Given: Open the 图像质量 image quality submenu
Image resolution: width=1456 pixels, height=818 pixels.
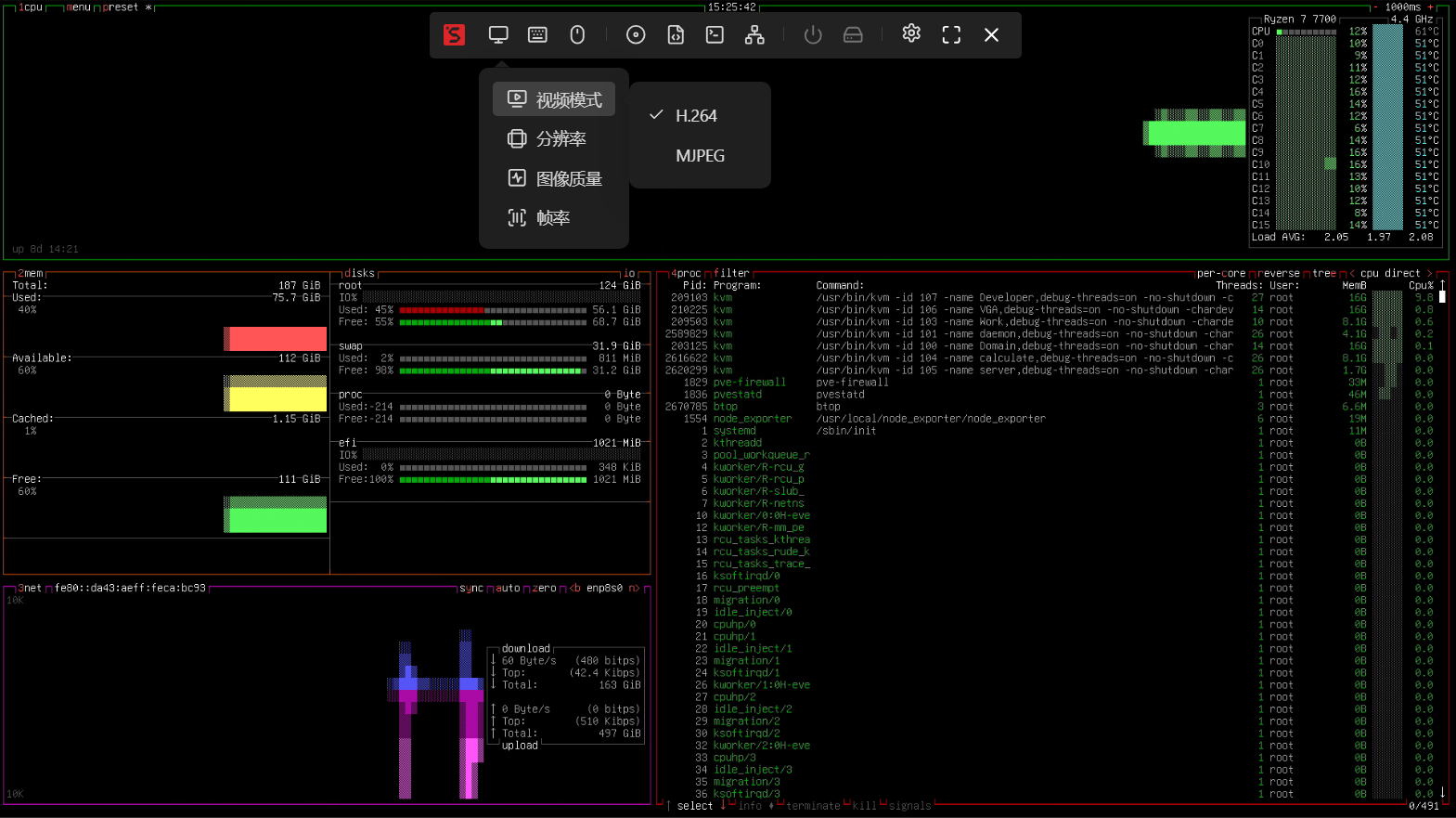Looking at the screenshot, I should pyautogui.click(x=554, y=178).
